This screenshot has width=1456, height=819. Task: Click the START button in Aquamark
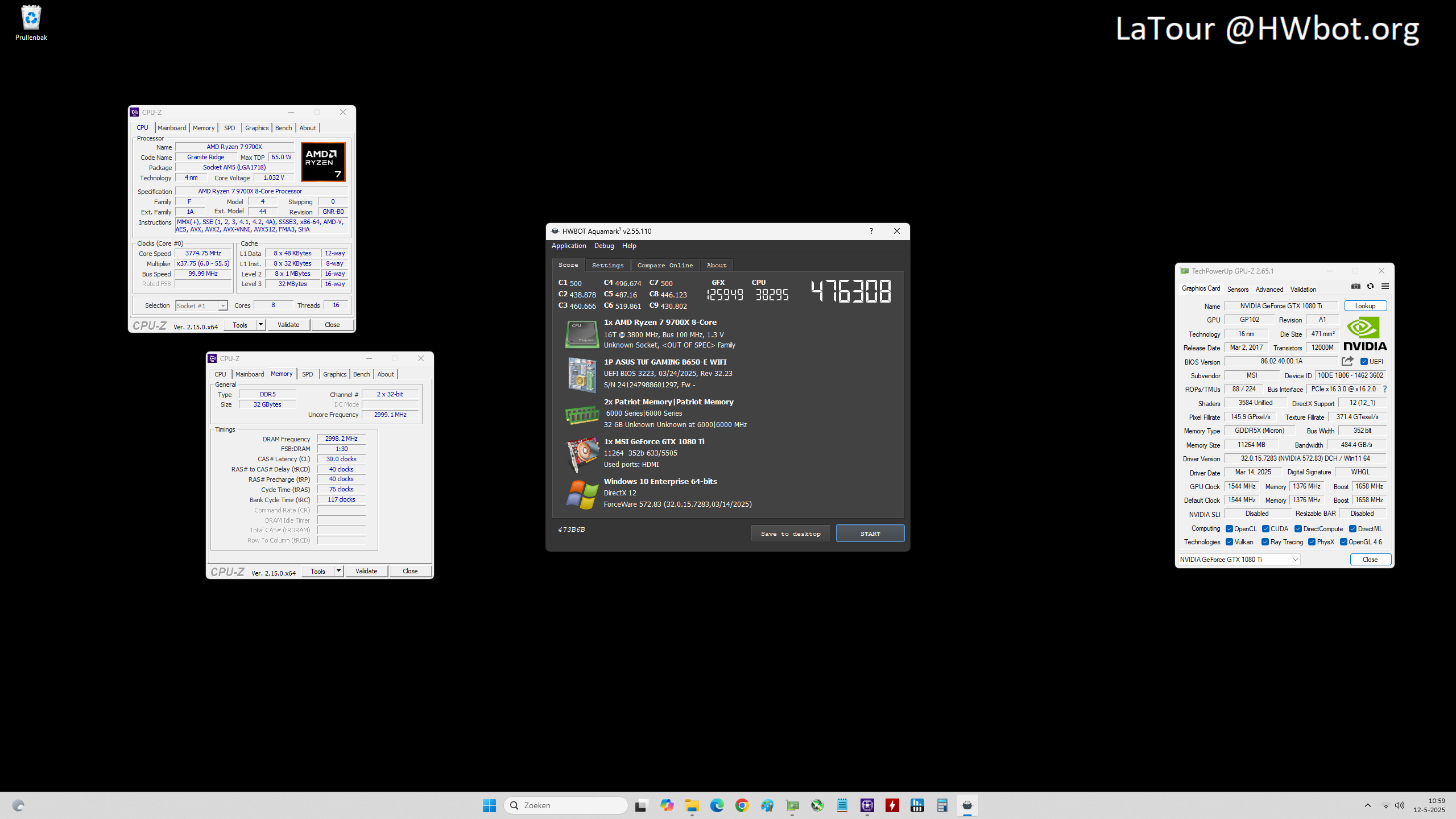tap(870, 533)
